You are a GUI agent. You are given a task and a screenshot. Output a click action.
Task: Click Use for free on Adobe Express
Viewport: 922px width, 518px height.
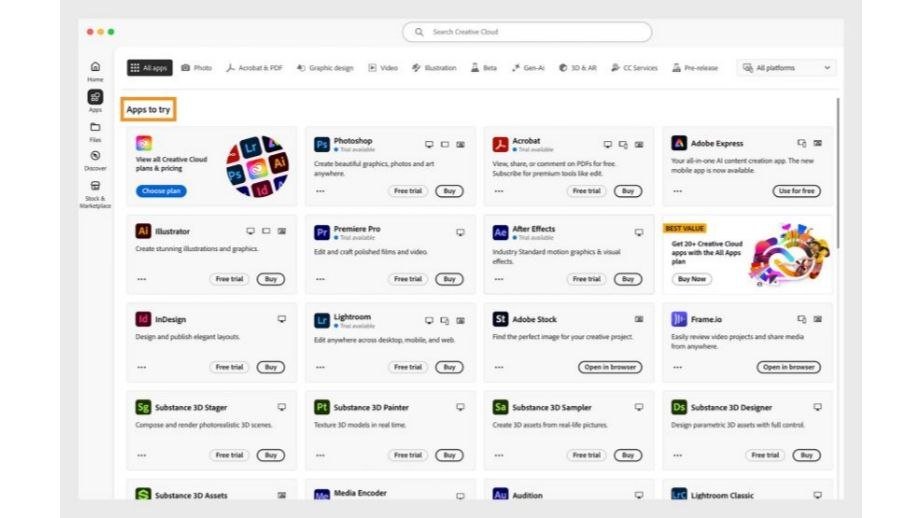797,191
